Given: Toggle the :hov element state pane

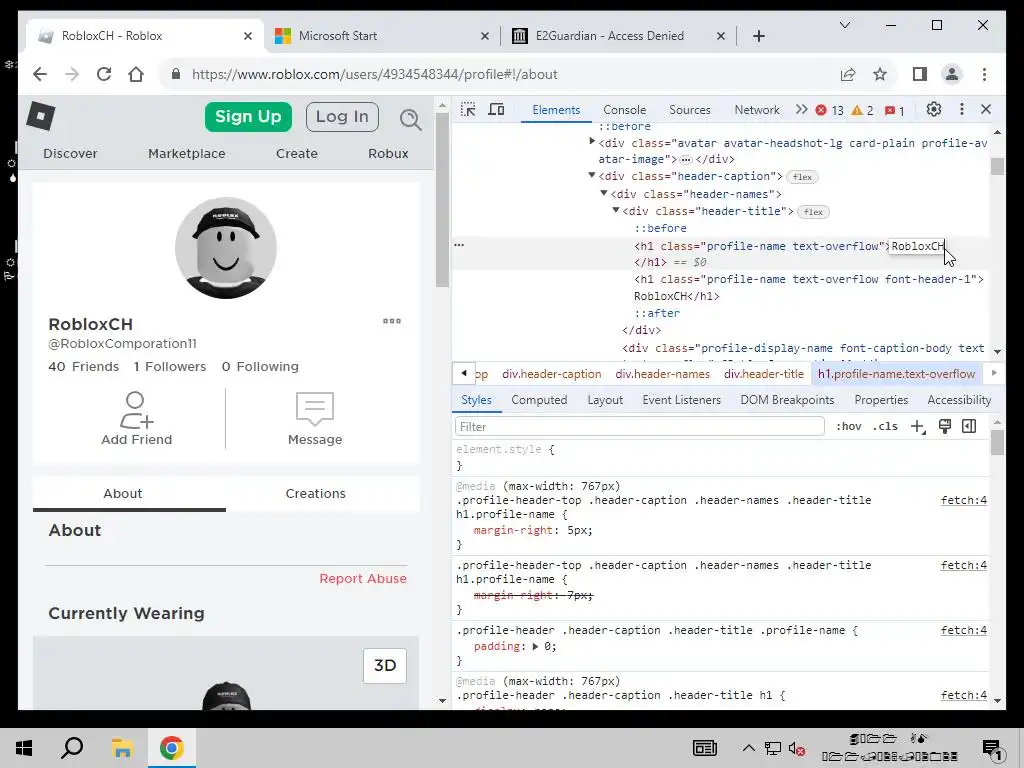Looking at the screenshot, I should click(848, 426).
